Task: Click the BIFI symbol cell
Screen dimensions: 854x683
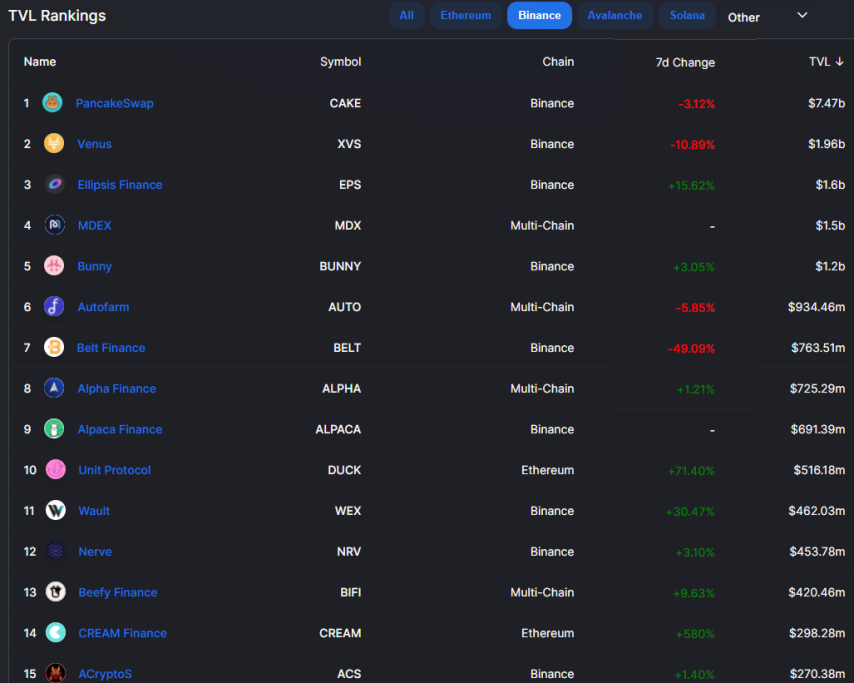Action: pos(350,592)
